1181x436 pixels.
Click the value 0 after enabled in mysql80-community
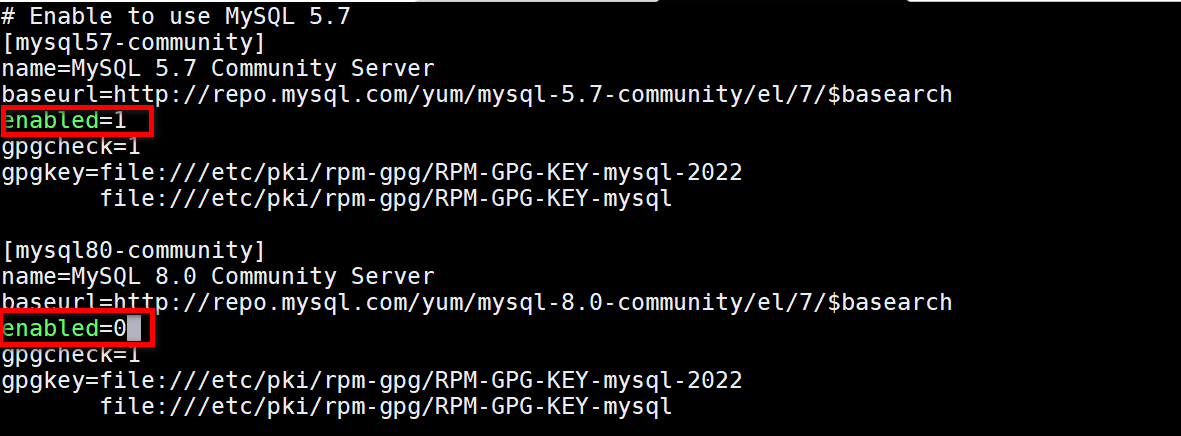click(119, 328)
